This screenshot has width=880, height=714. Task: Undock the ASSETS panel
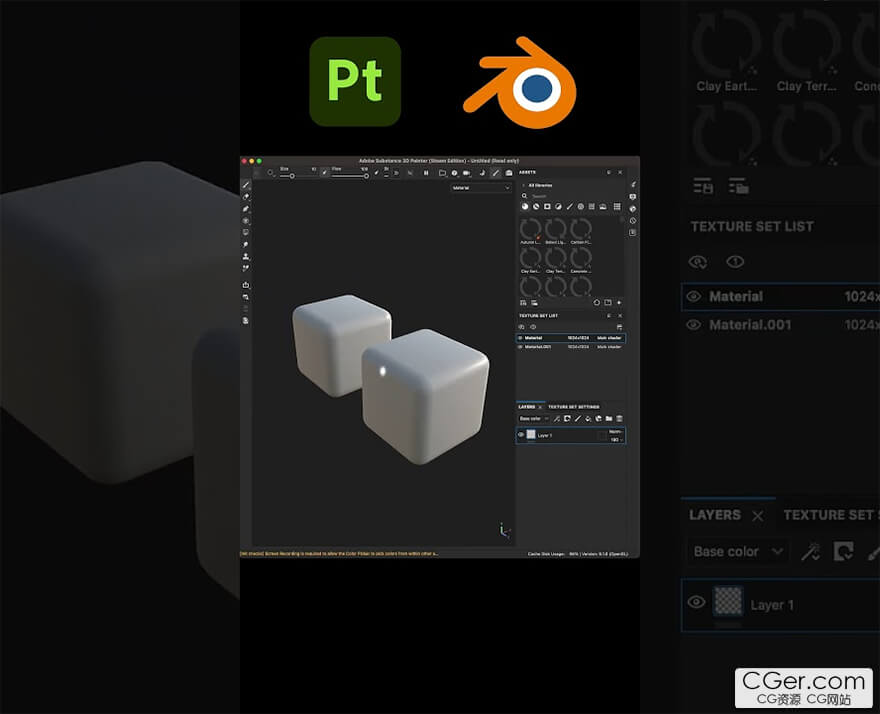click(x=609, y=172)
